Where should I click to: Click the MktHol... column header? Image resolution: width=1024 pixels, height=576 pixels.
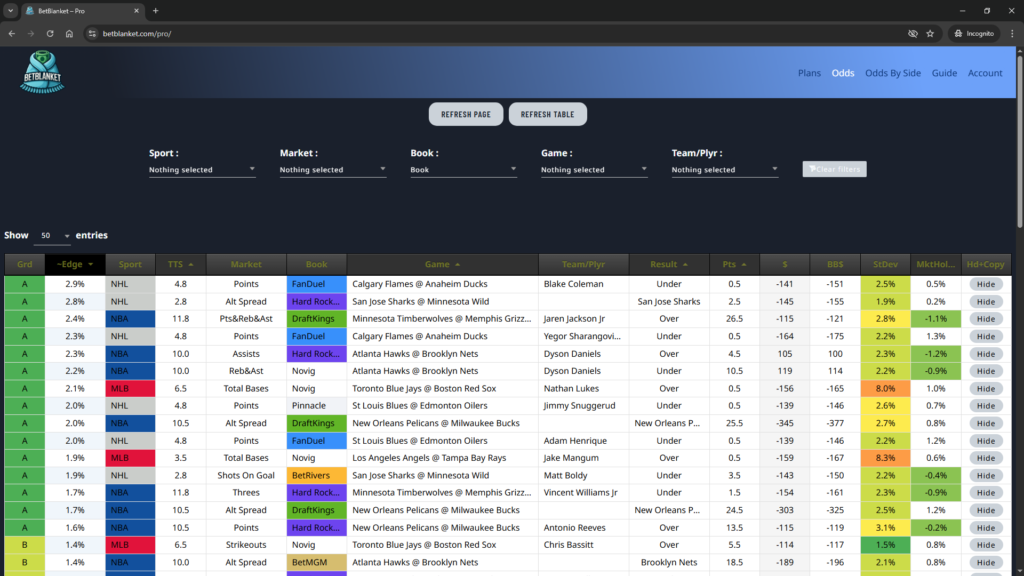click(x=935, y=264)
